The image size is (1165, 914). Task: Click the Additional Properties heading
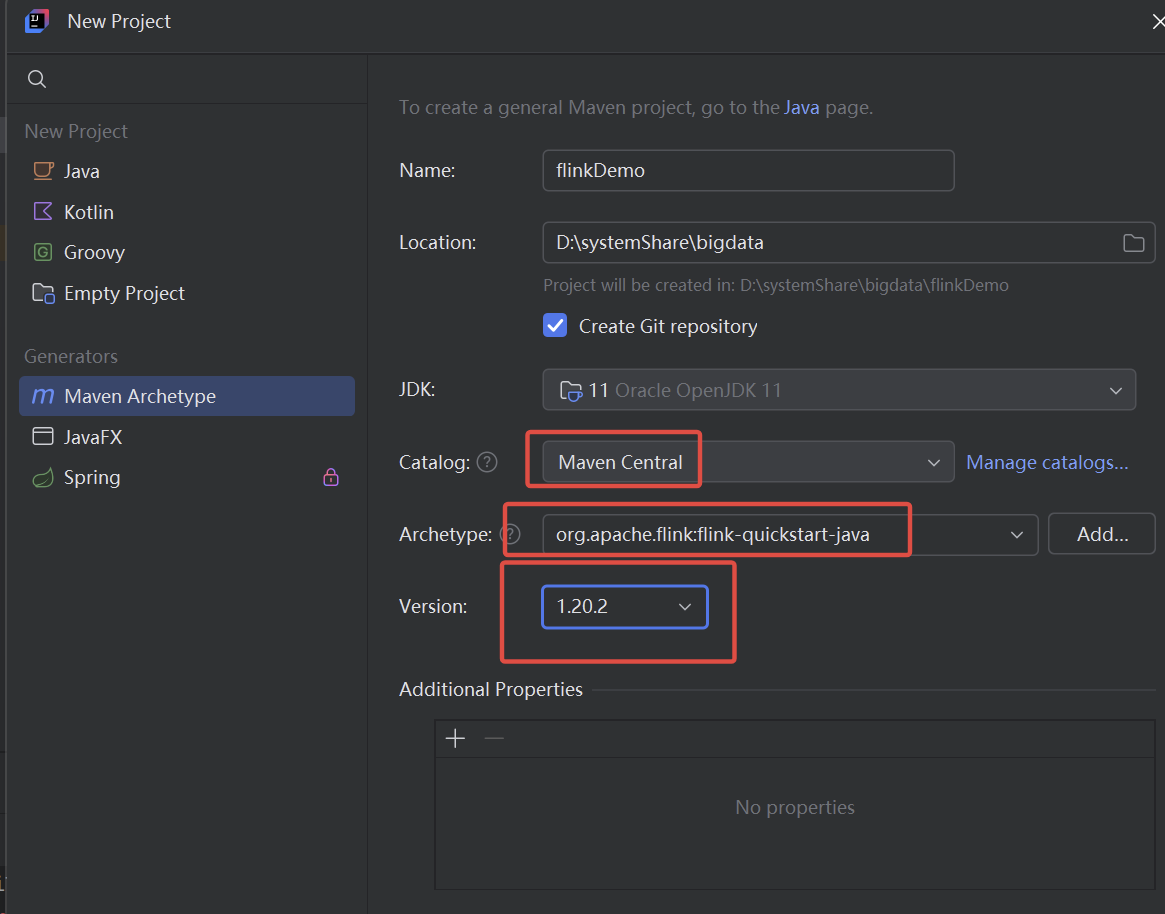[x=490, y=690]
